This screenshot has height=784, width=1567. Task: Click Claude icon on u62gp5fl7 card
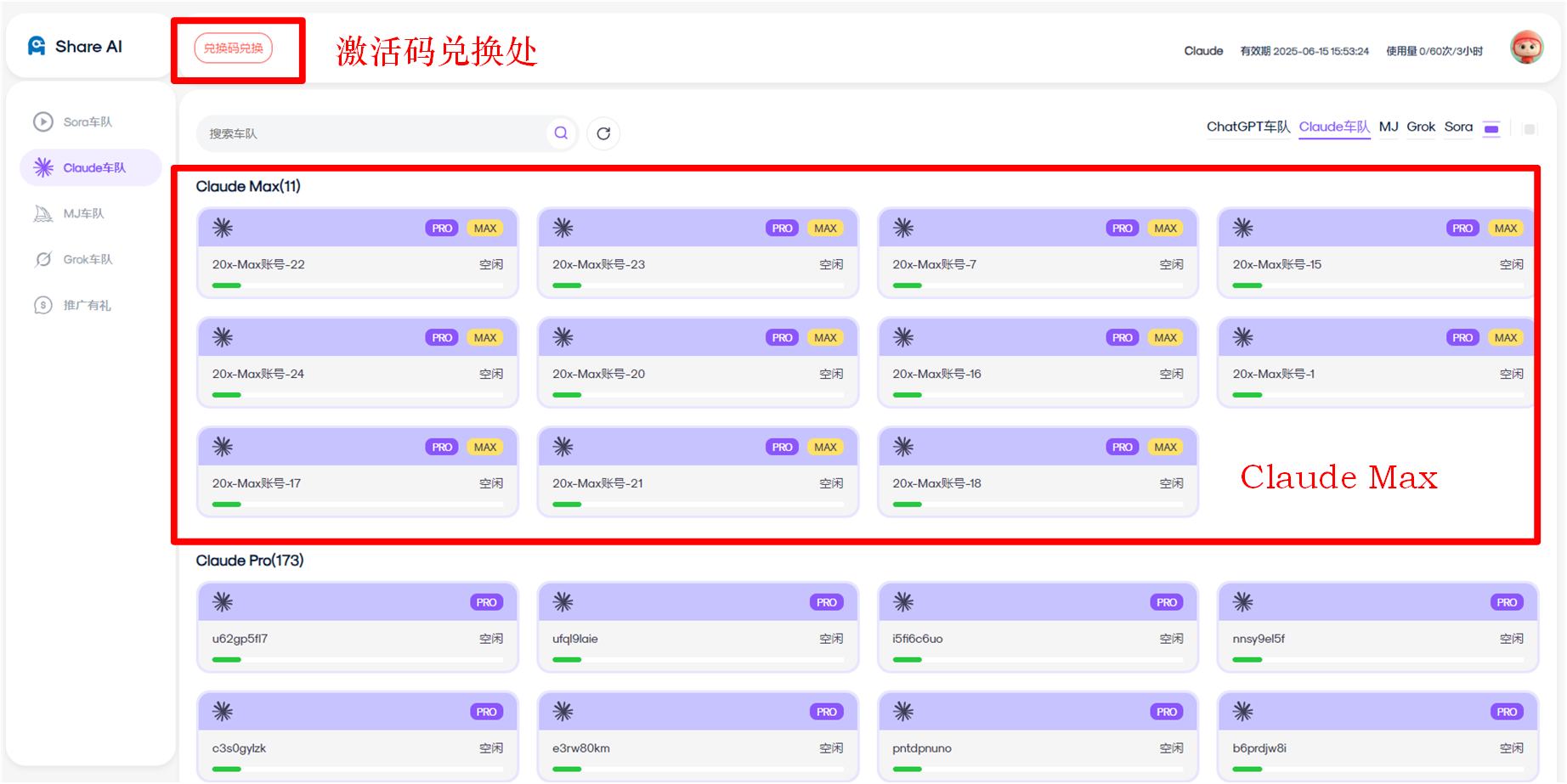coord(223,602)
